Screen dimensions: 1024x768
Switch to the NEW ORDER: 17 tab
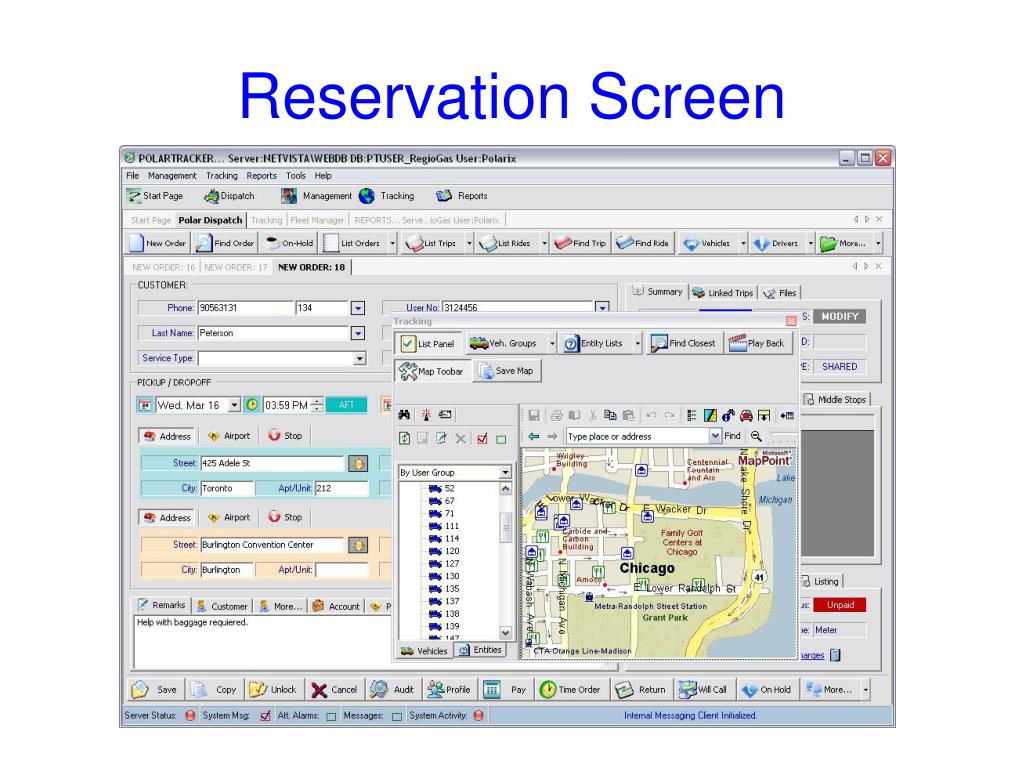pyautogui.click(x=236, y=267)
